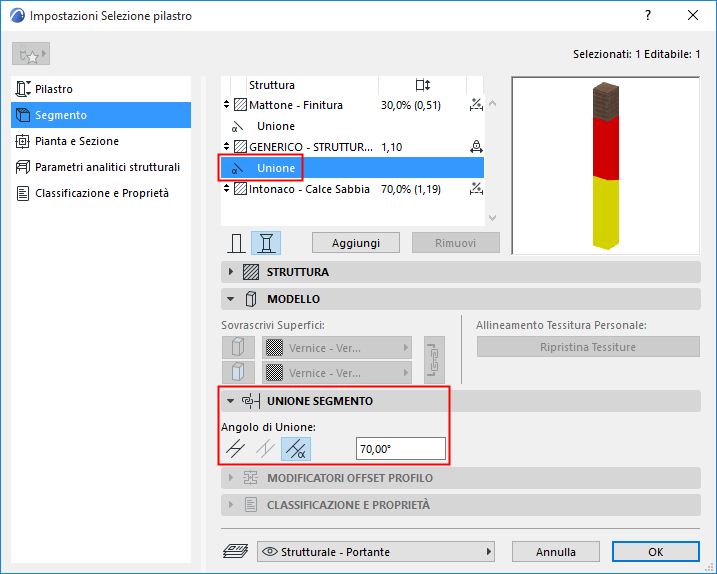
Task: Expand MODIFICATORI OFFSET PROFILO panel
Action: (231, 478)
